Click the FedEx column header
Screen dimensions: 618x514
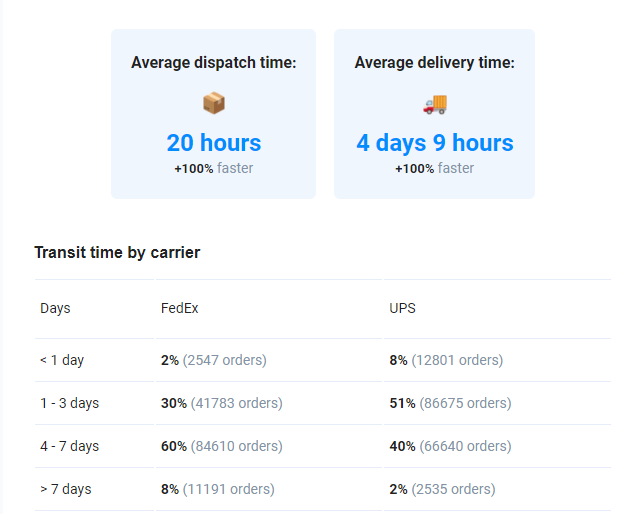coord(180,308)
